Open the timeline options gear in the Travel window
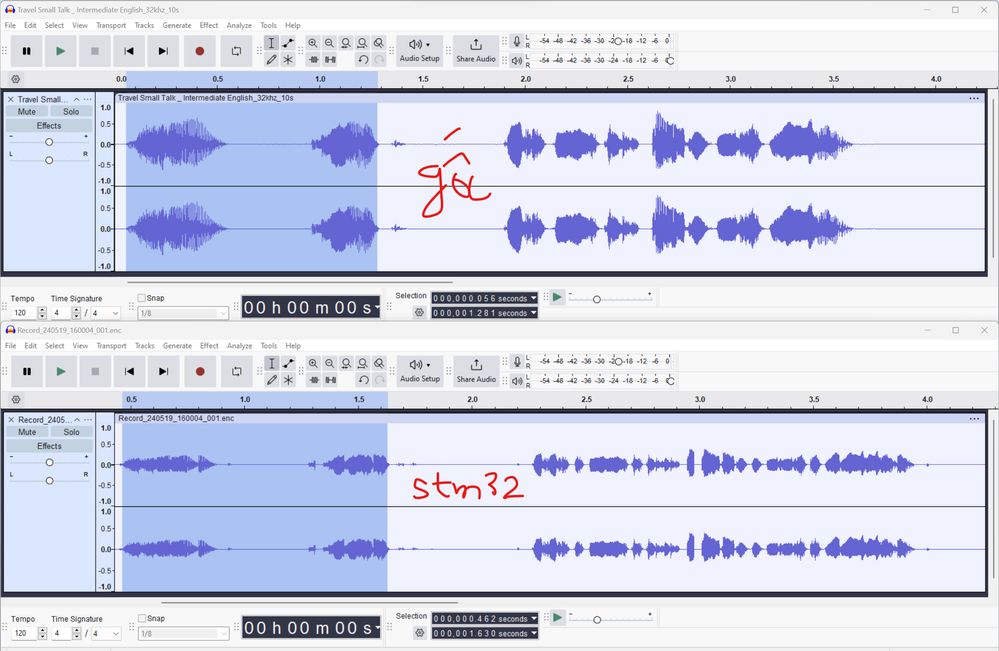This screenshot has height=651, width=999. click(16, 79)
